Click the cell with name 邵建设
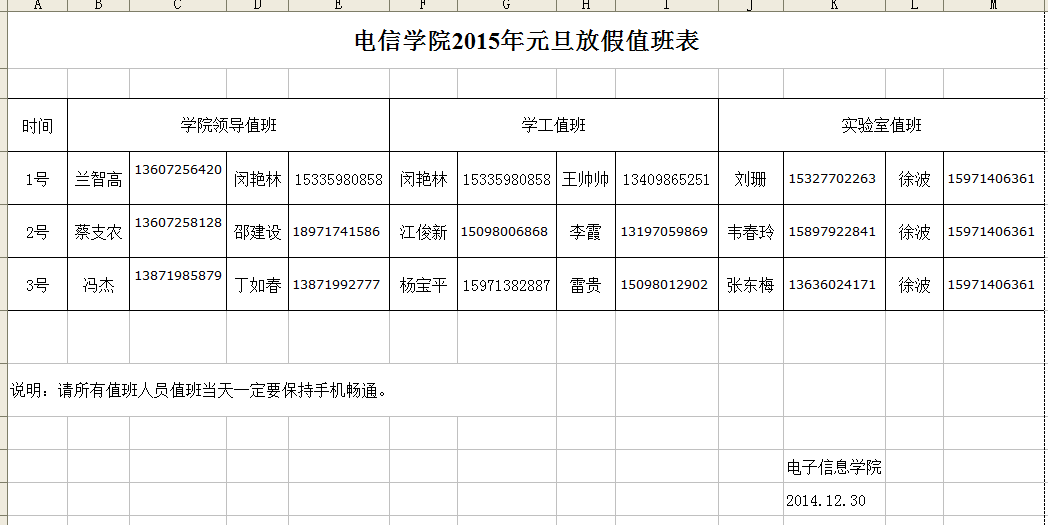 257,232
